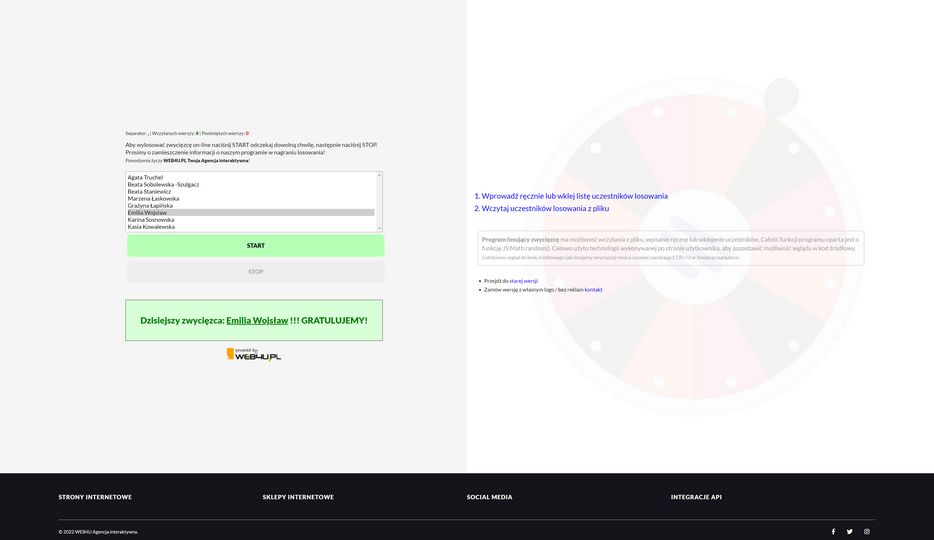This screenshot has height=540, width=934.
Task: Select Agata Truchel in participant list
Action: (146, 177)
